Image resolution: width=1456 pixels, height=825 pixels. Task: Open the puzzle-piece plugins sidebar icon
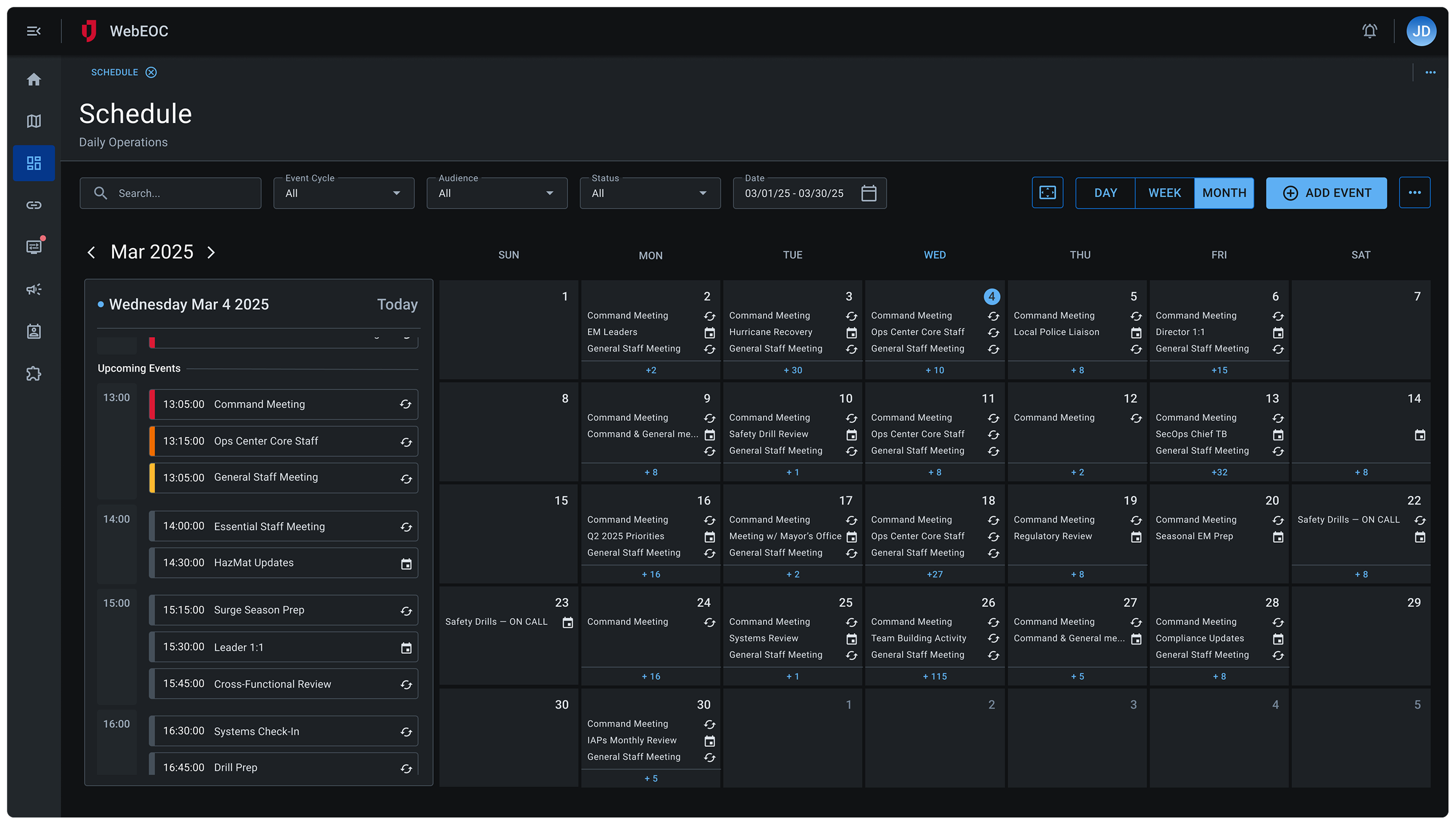pos(34,373)
